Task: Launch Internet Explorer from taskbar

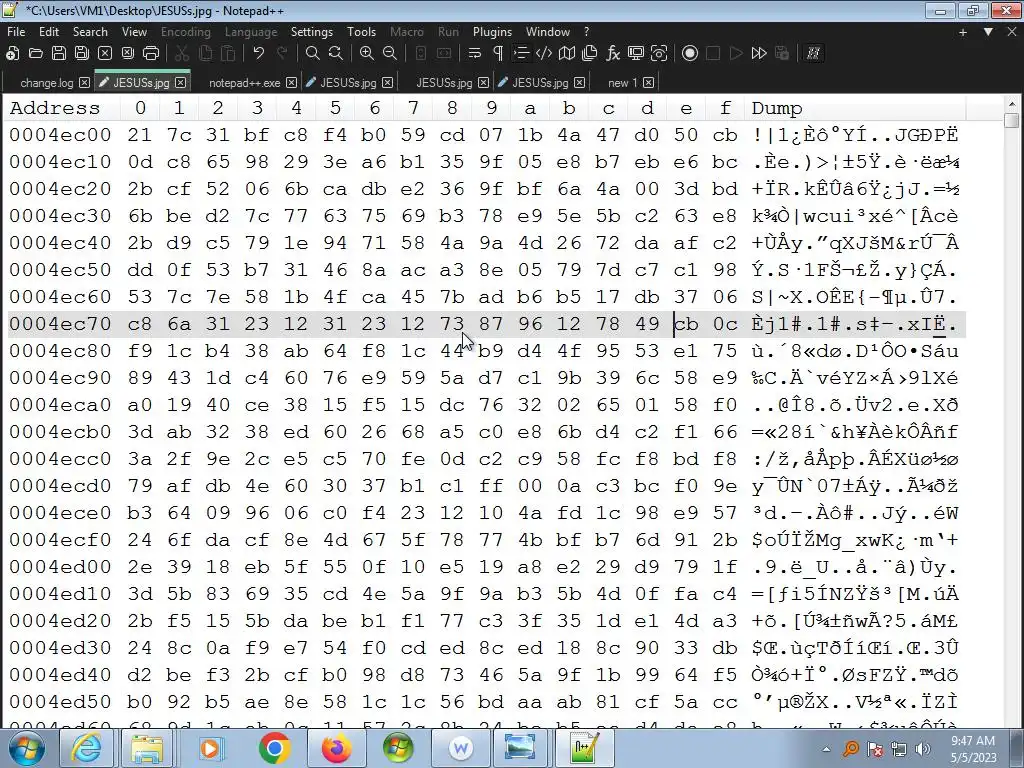Action: pyautogui.click(x=86, y=748)
